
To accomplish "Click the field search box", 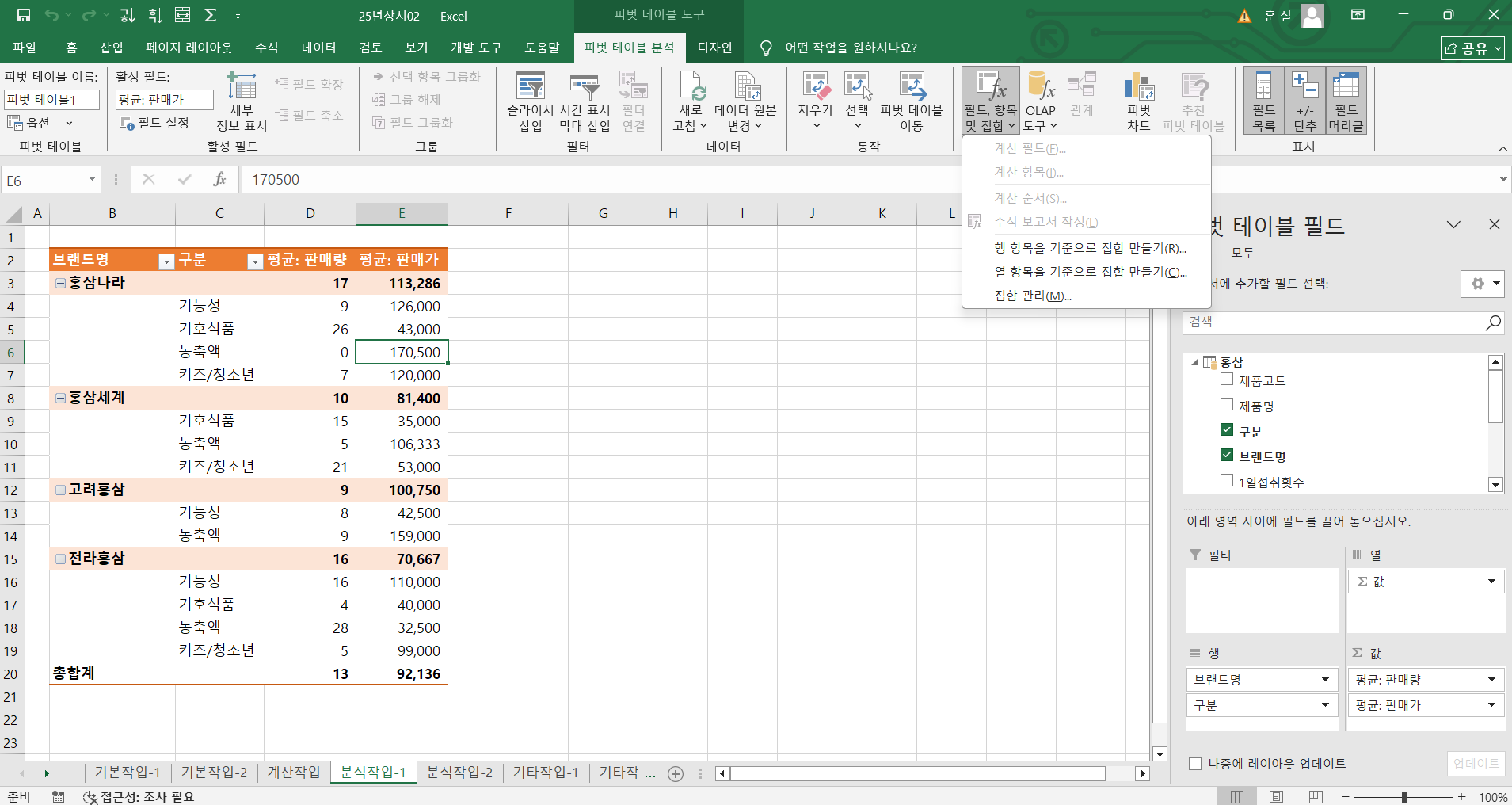I will tap(1333, 322).
